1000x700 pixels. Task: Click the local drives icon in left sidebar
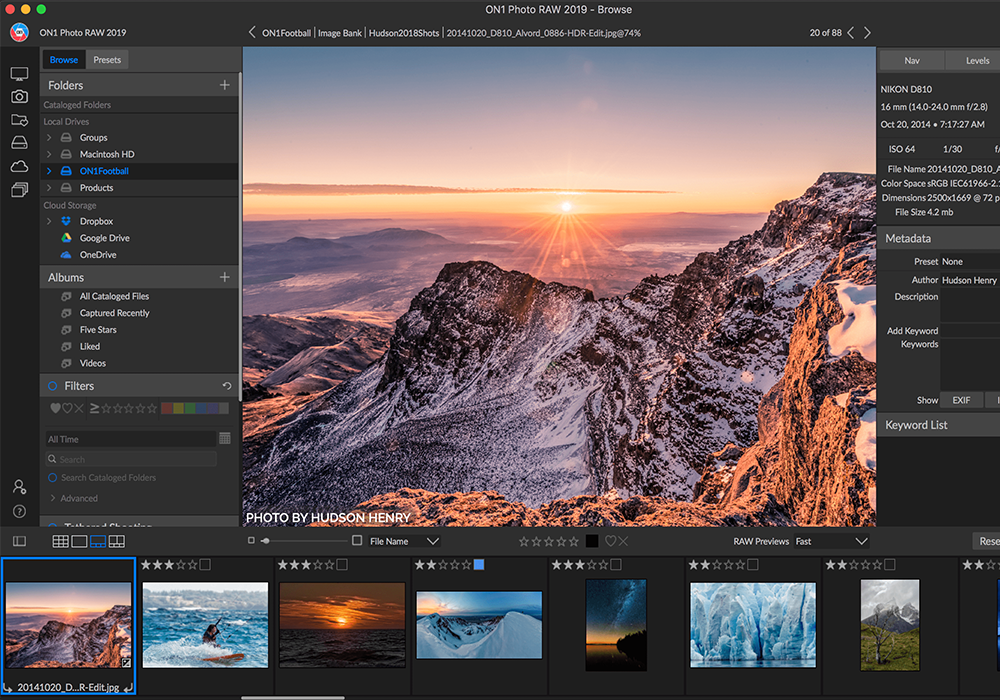[x=19, y=142]
